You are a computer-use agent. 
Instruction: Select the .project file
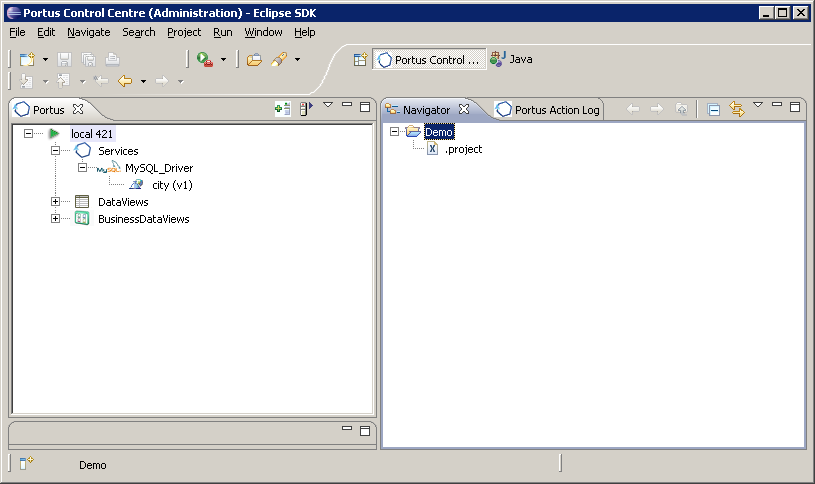[464, 149]
